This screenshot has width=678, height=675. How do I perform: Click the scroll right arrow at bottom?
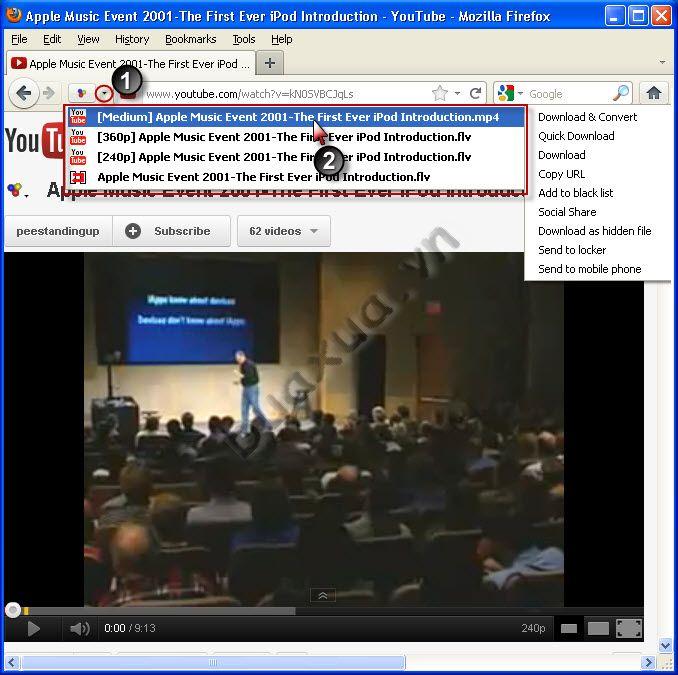pos(649,662)
